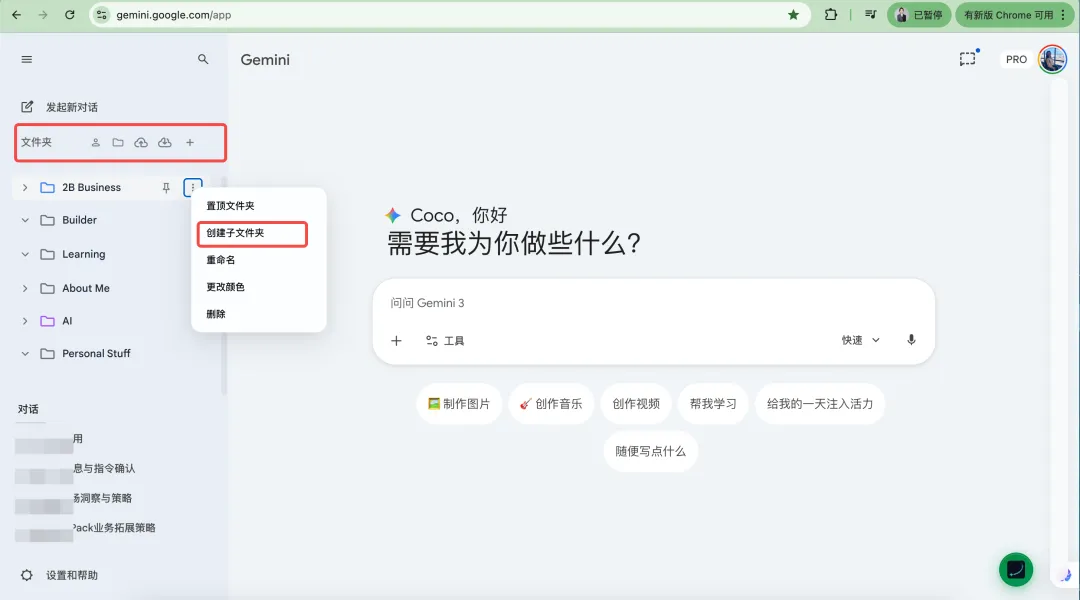This screenshot has width=1080, height=600.
Task: Click the address bar URL
Action: click(174, 14)
